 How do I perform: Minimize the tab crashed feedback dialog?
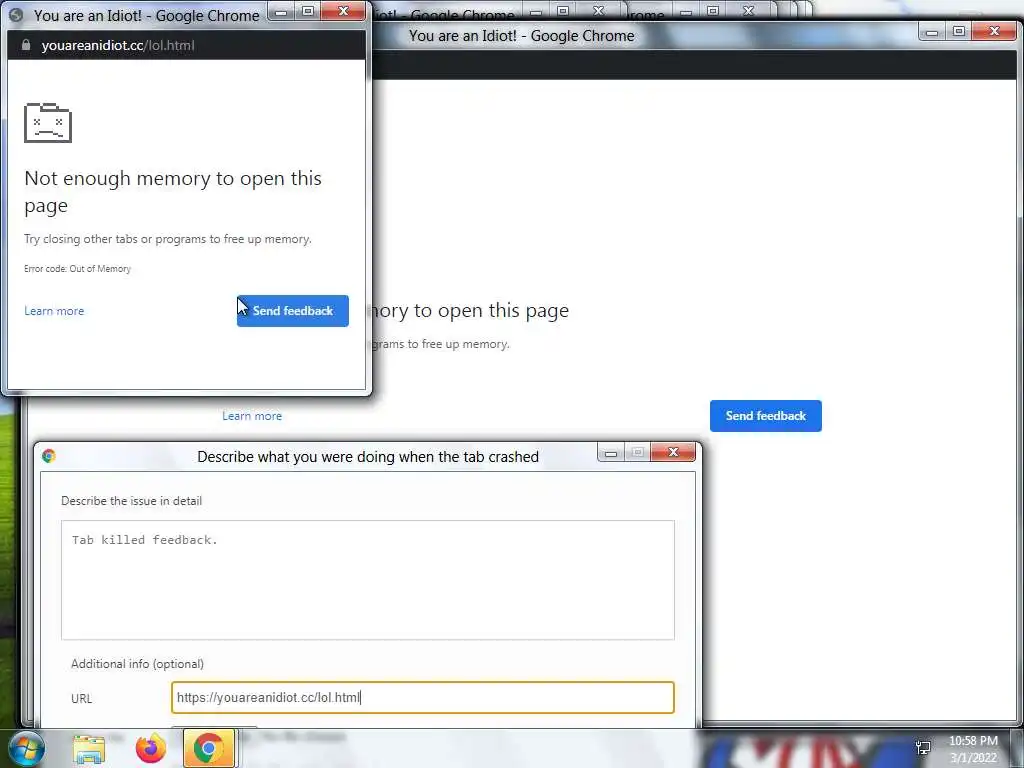pyautogui.click(x=611, y=452)
